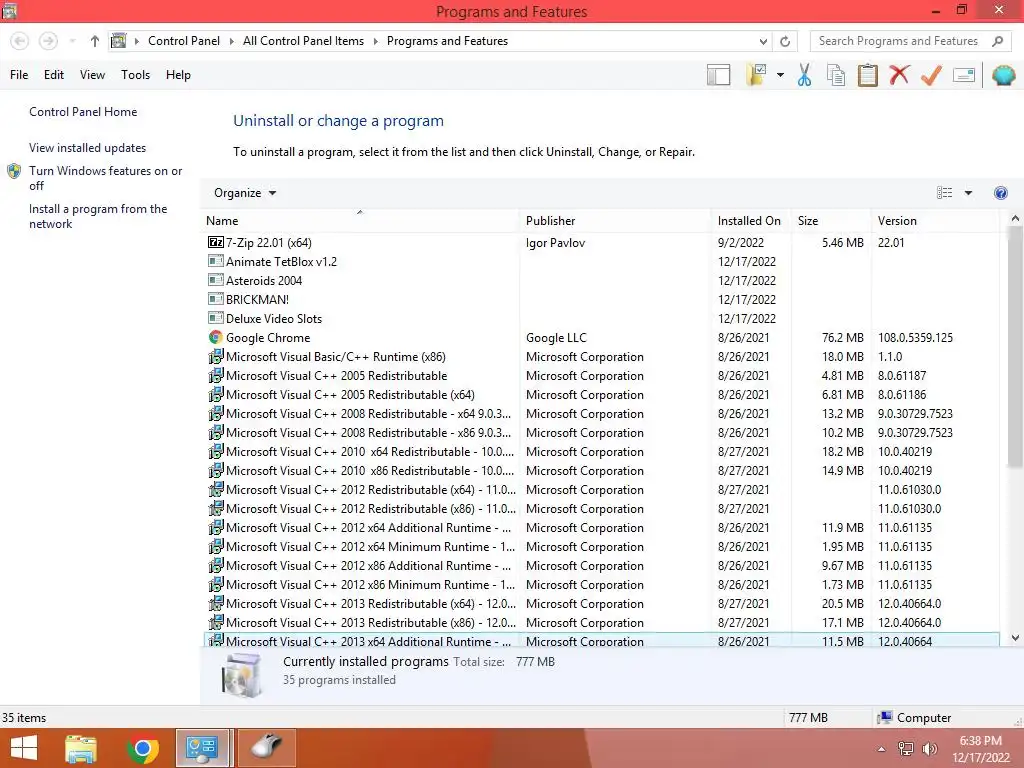Screen dimensions: 1024x768
Task: Click the change view icon
Action: pos(944,193)
